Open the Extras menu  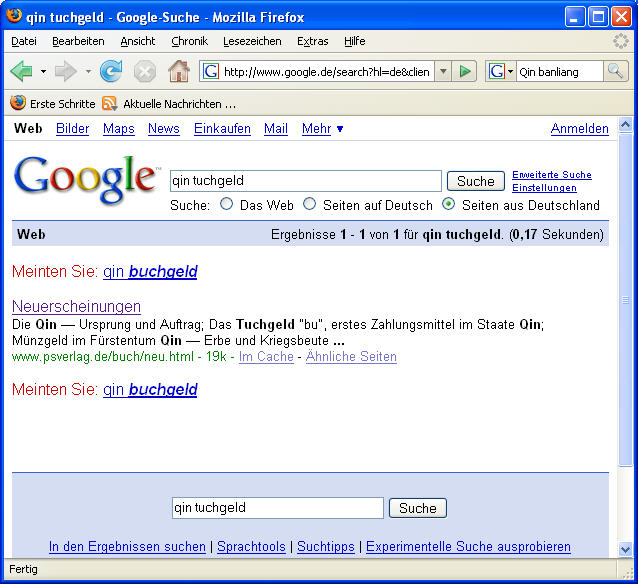(312, 41)
